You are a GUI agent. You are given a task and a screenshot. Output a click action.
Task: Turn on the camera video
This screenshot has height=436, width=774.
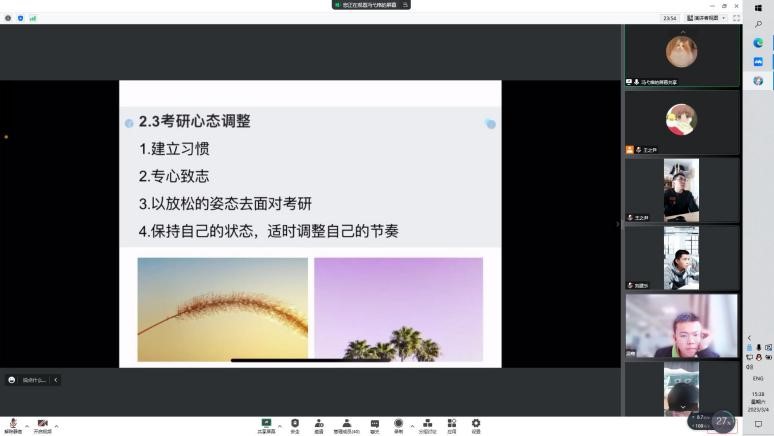point(42,424)
